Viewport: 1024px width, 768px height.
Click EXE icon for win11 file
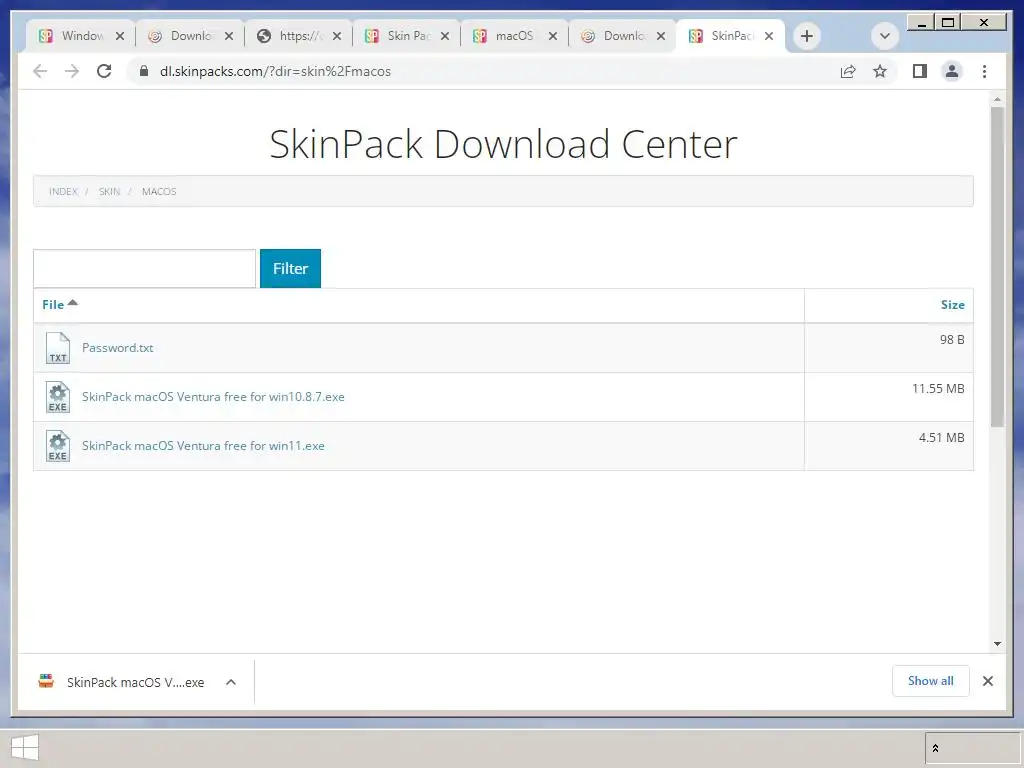point(57,446)
